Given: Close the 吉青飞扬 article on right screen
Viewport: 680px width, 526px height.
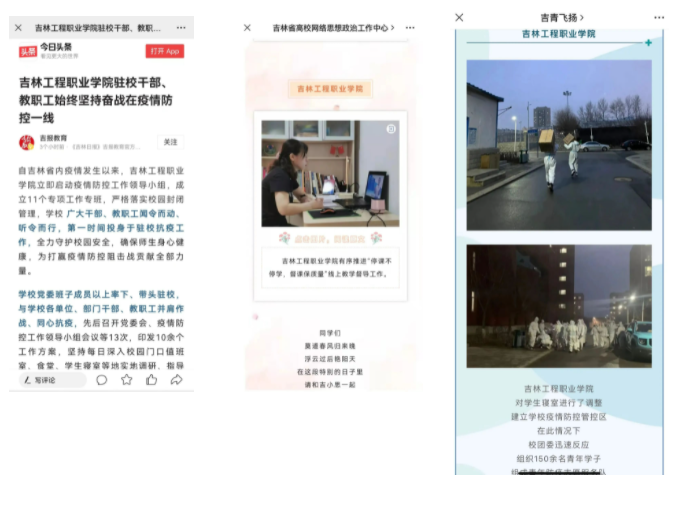Looking at the screenshot, I should click(459, 17).
